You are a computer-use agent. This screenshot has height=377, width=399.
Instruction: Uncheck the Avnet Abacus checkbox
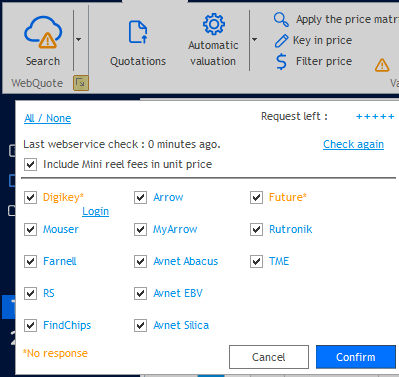tap(141, 261)
